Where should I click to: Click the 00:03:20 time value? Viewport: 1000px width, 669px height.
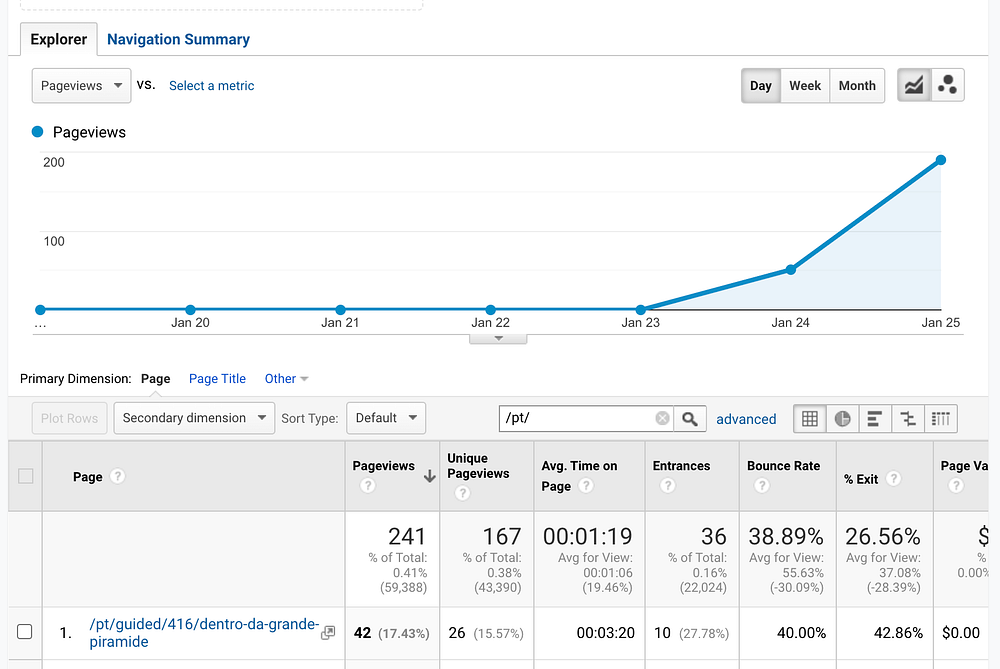tap(605, 633)
